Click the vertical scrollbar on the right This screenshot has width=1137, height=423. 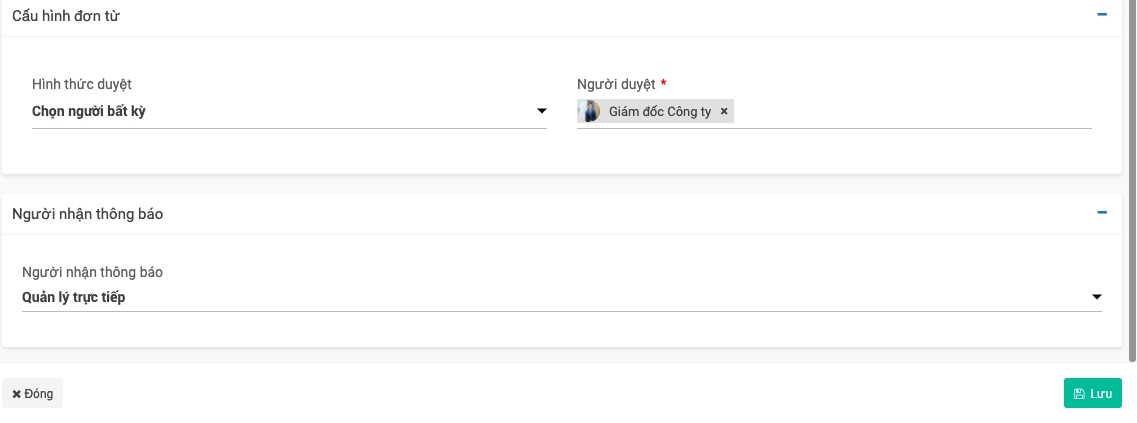click(x=1132, y=180)
